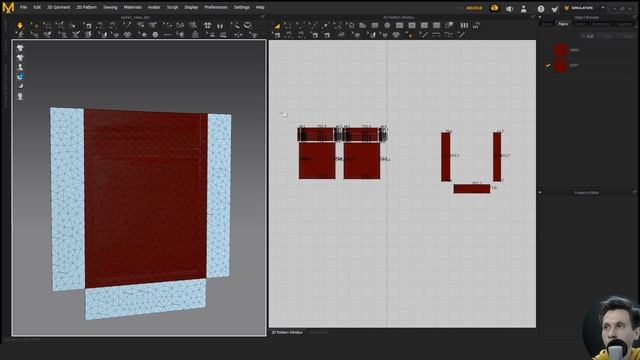
Task: Open the Avatar menu
Action: point(154,7)
